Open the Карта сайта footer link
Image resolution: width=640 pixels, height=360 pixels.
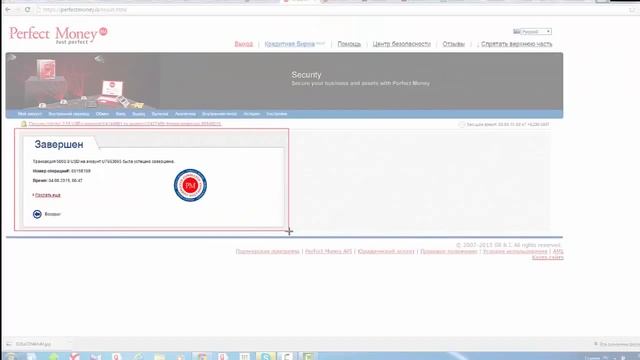(547, 258)
